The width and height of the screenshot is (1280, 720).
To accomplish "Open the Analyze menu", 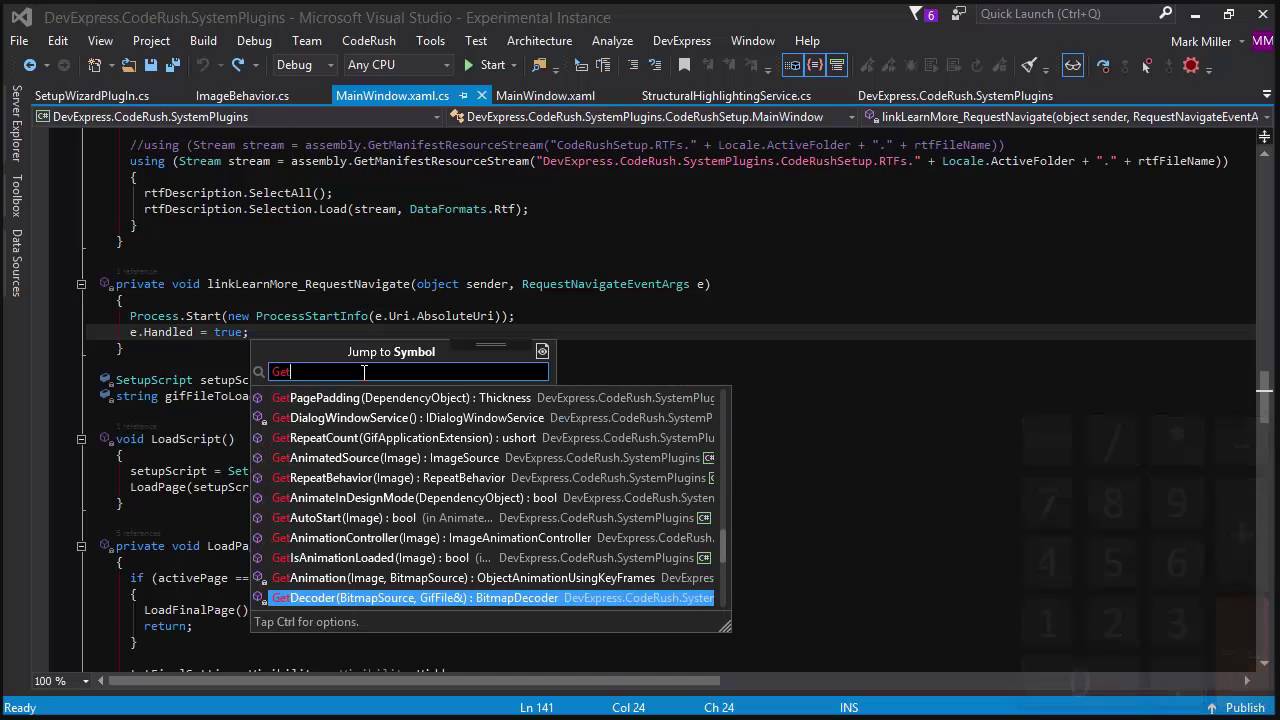I will (x=612, y=41).
